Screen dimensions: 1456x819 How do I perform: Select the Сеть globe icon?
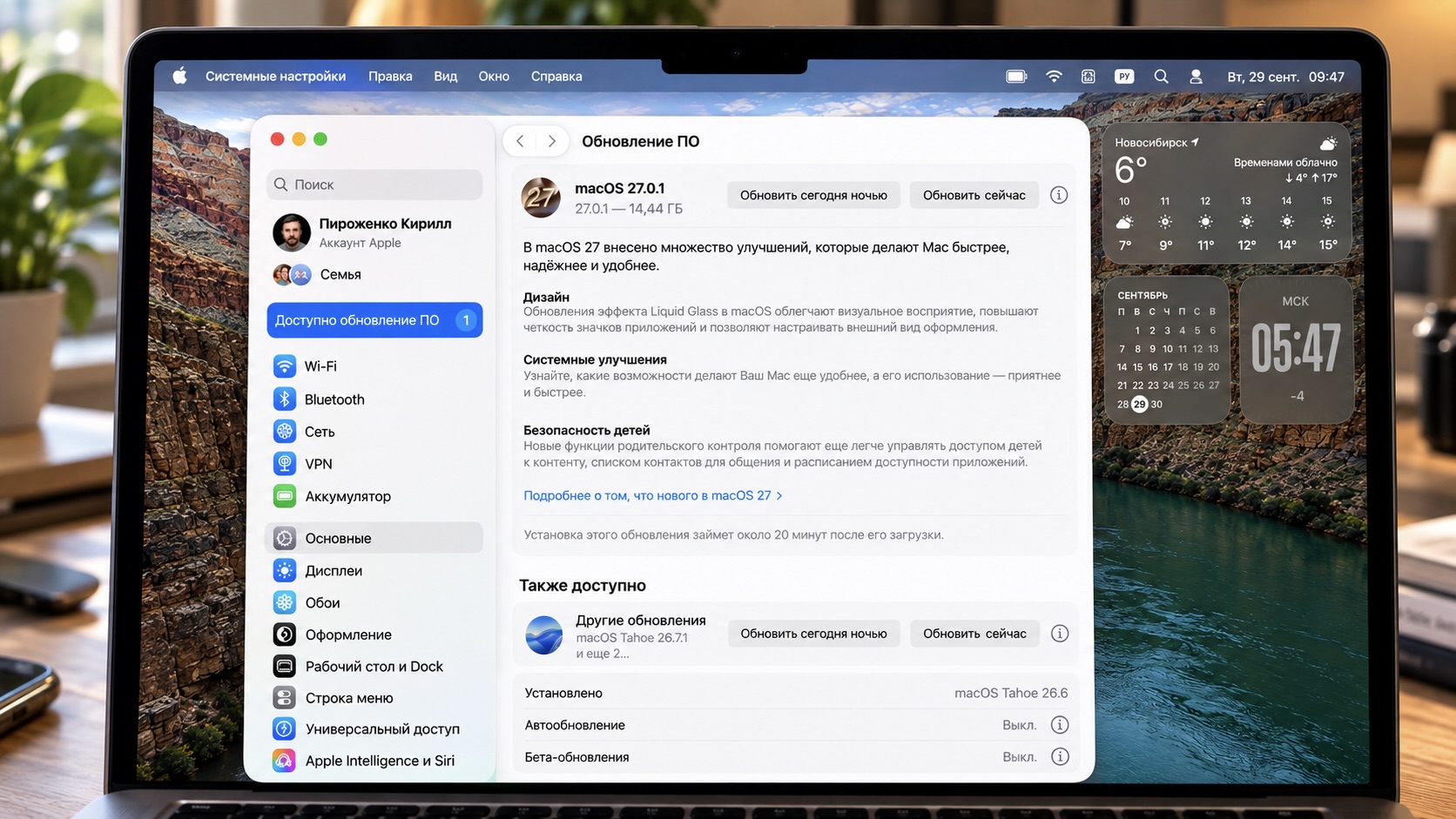pos(285,431)
